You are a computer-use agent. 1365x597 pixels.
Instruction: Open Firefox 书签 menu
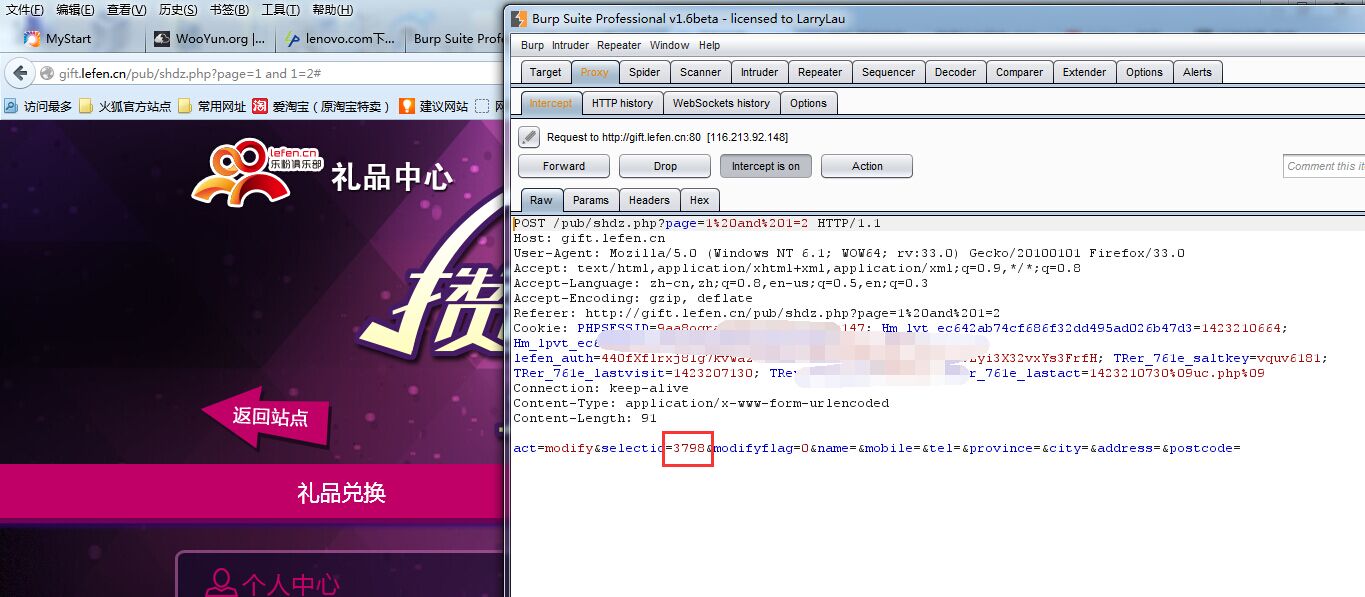[230, 10]
